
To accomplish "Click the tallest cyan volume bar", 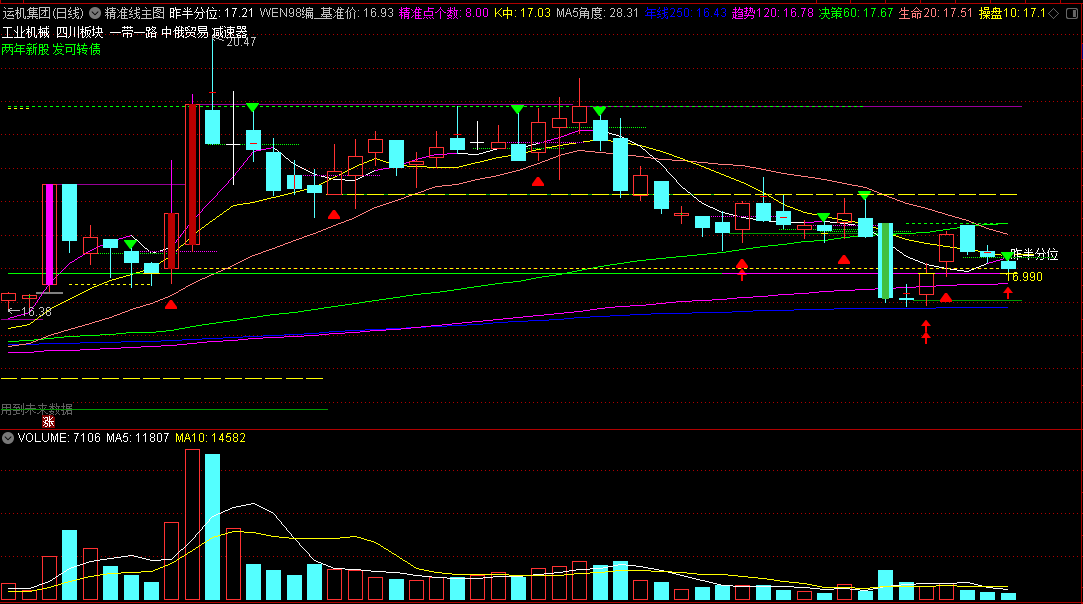I will (213, 527).
